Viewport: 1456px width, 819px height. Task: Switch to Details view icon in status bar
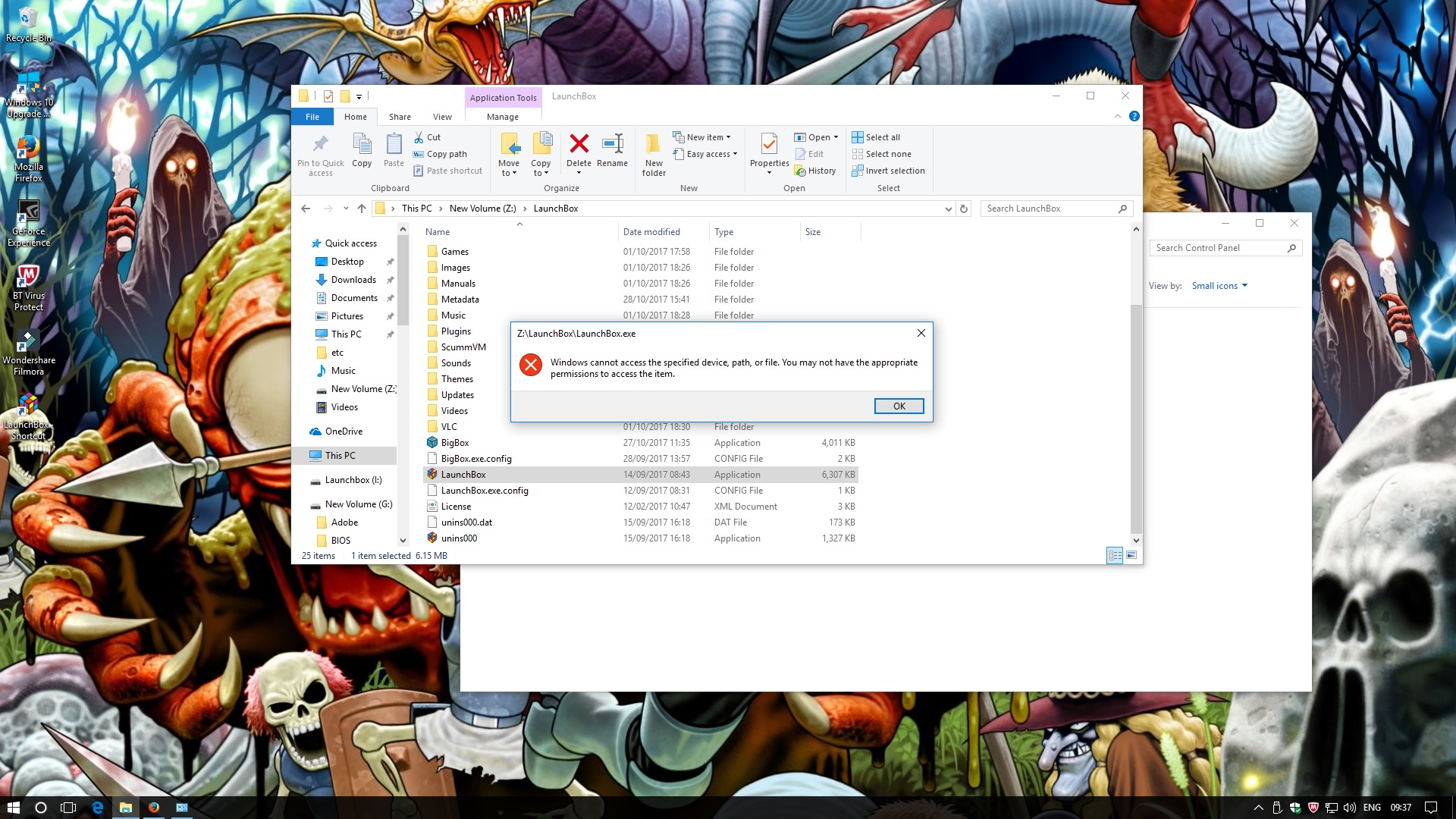(x=1115, y=556)
